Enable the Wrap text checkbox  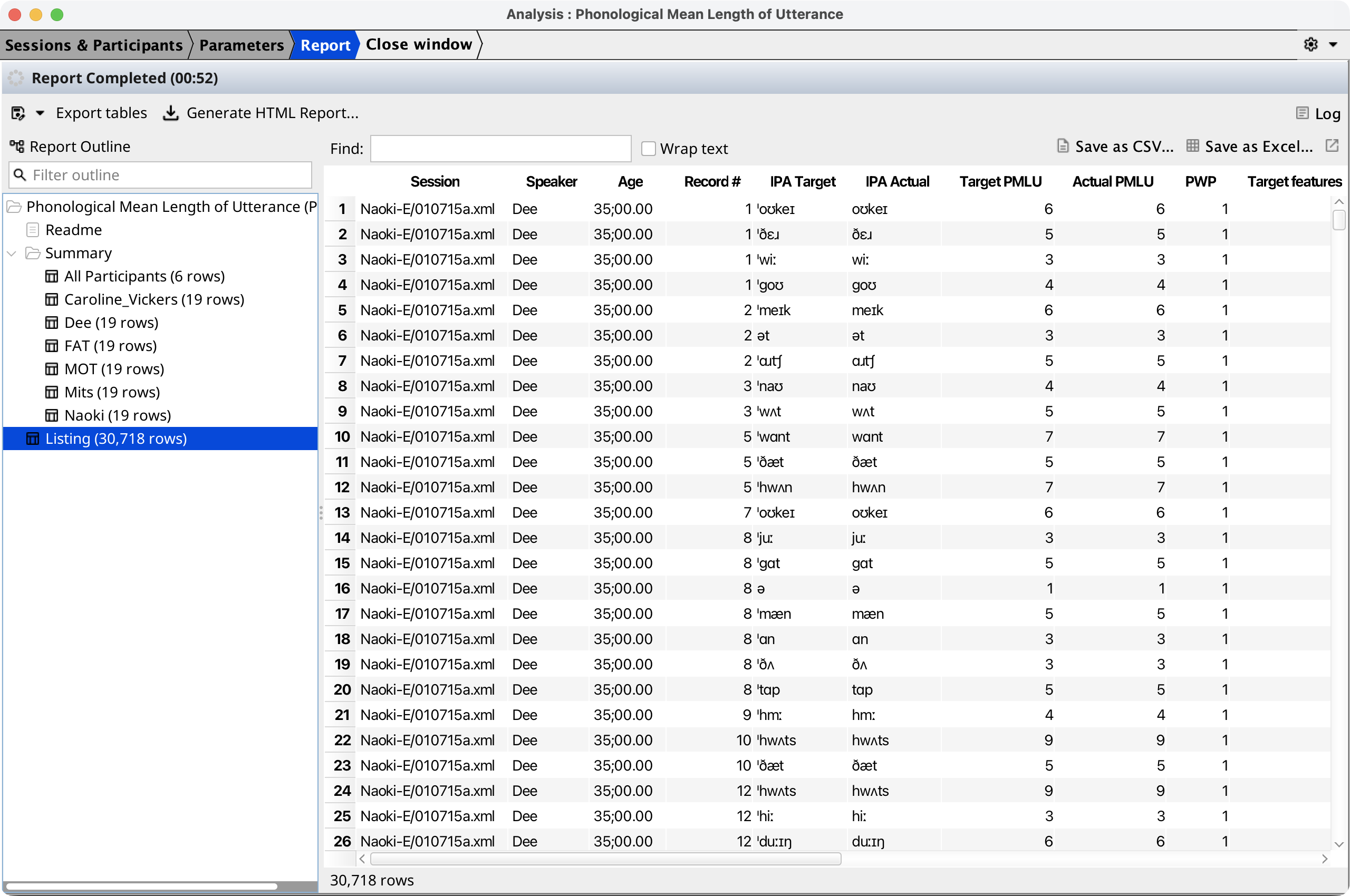[648, 149]
